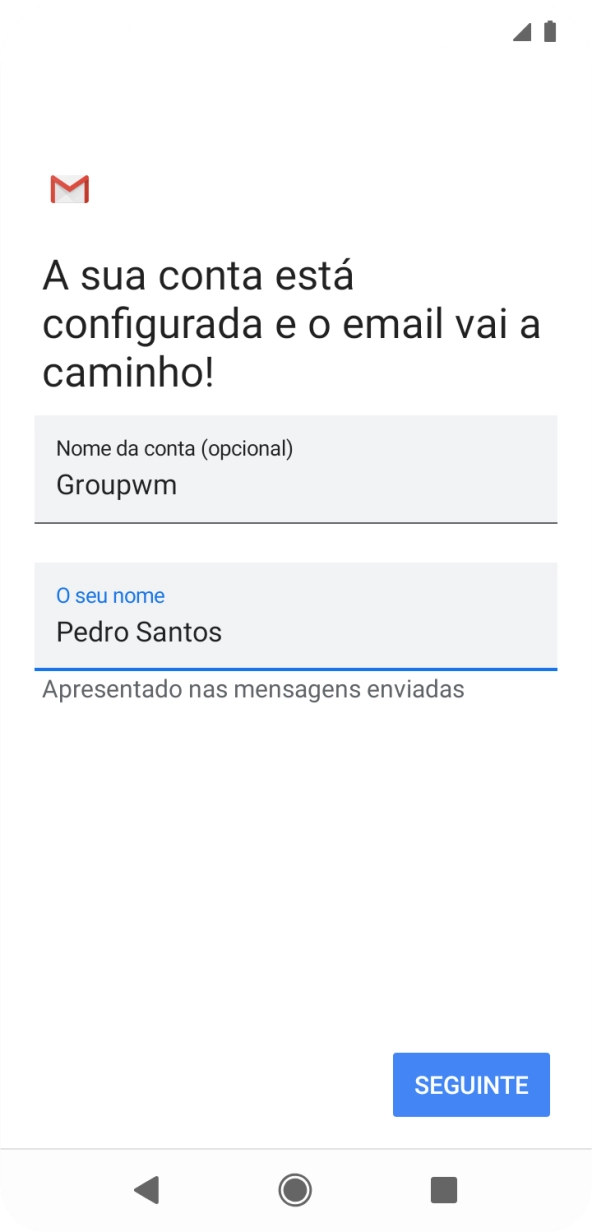The height and width of the screenshot is (1232, 592).
Task: Tap the Home circle button
Action: tap(295, 1190)
